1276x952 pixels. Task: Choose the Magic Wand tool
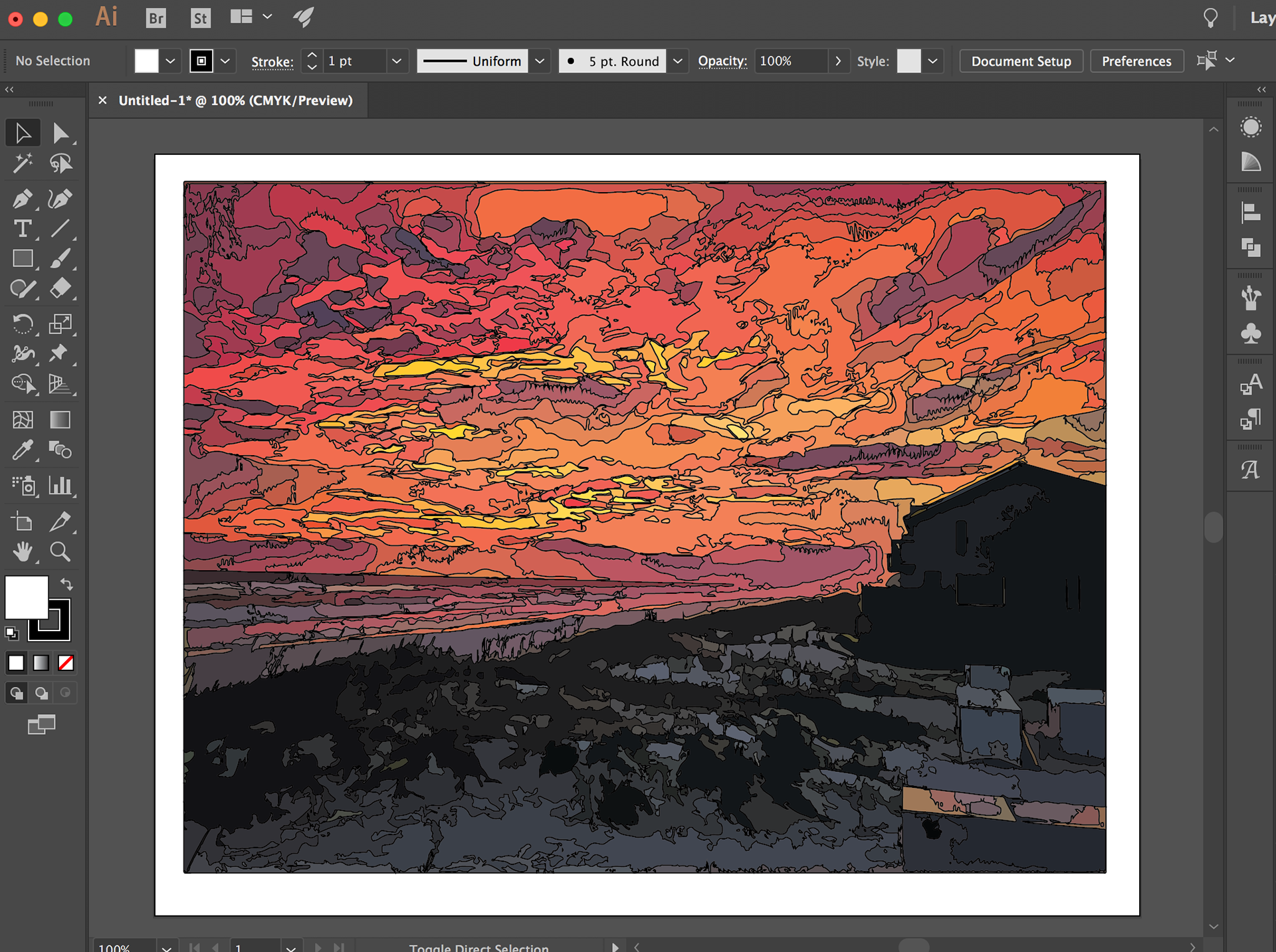(x=22, y=163)
